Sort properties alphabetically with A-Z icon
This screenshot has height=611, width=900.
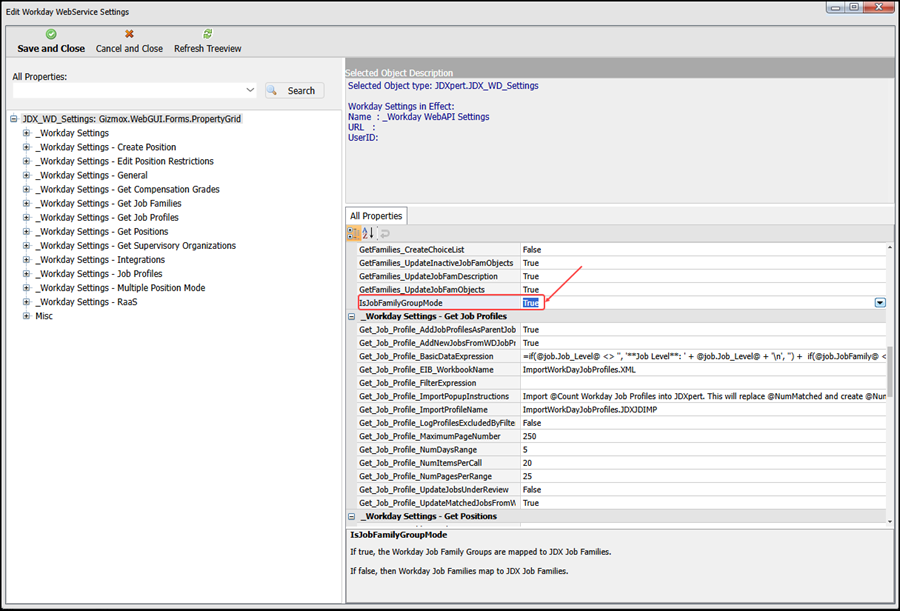pos(368,233)
